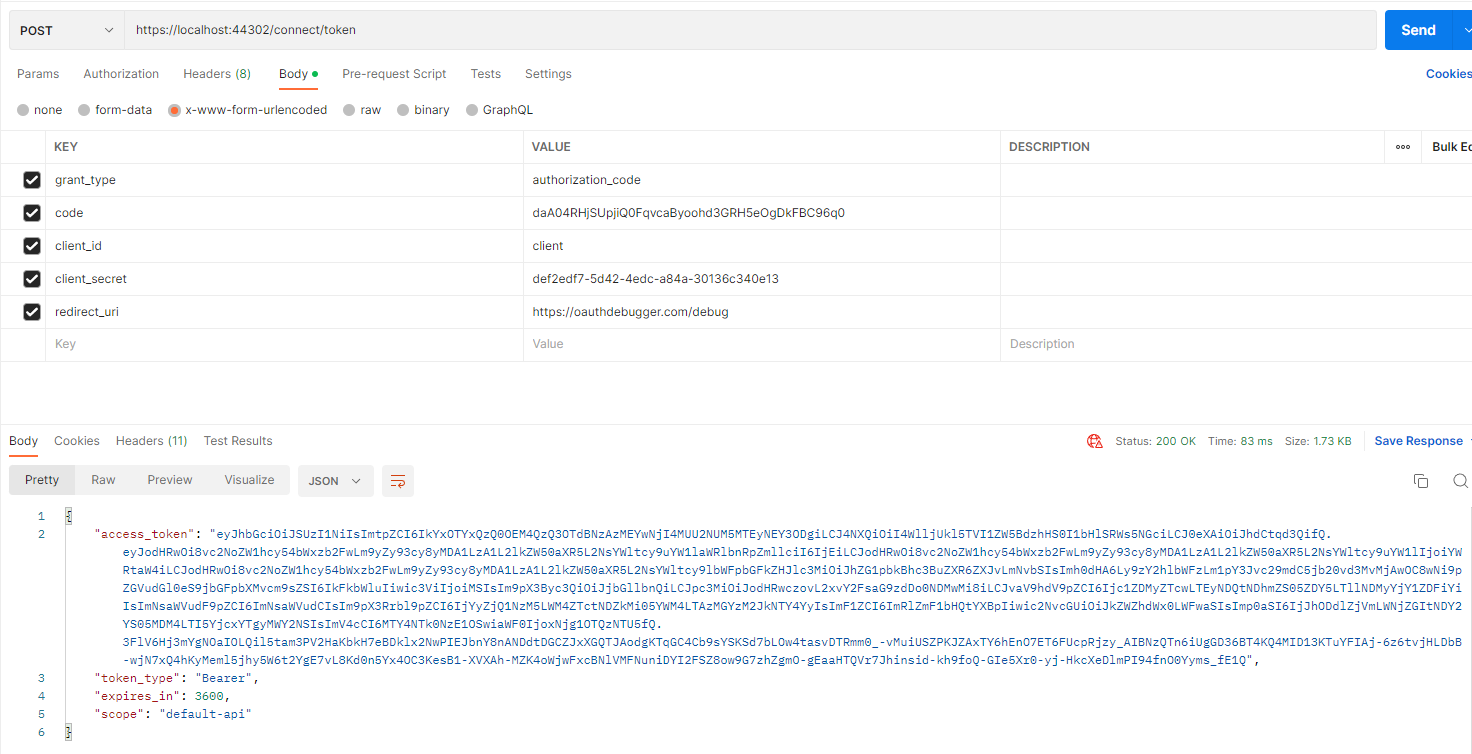Select the response Body tab
This screenshot has width=1472, height=754.
tap(23, 441)
